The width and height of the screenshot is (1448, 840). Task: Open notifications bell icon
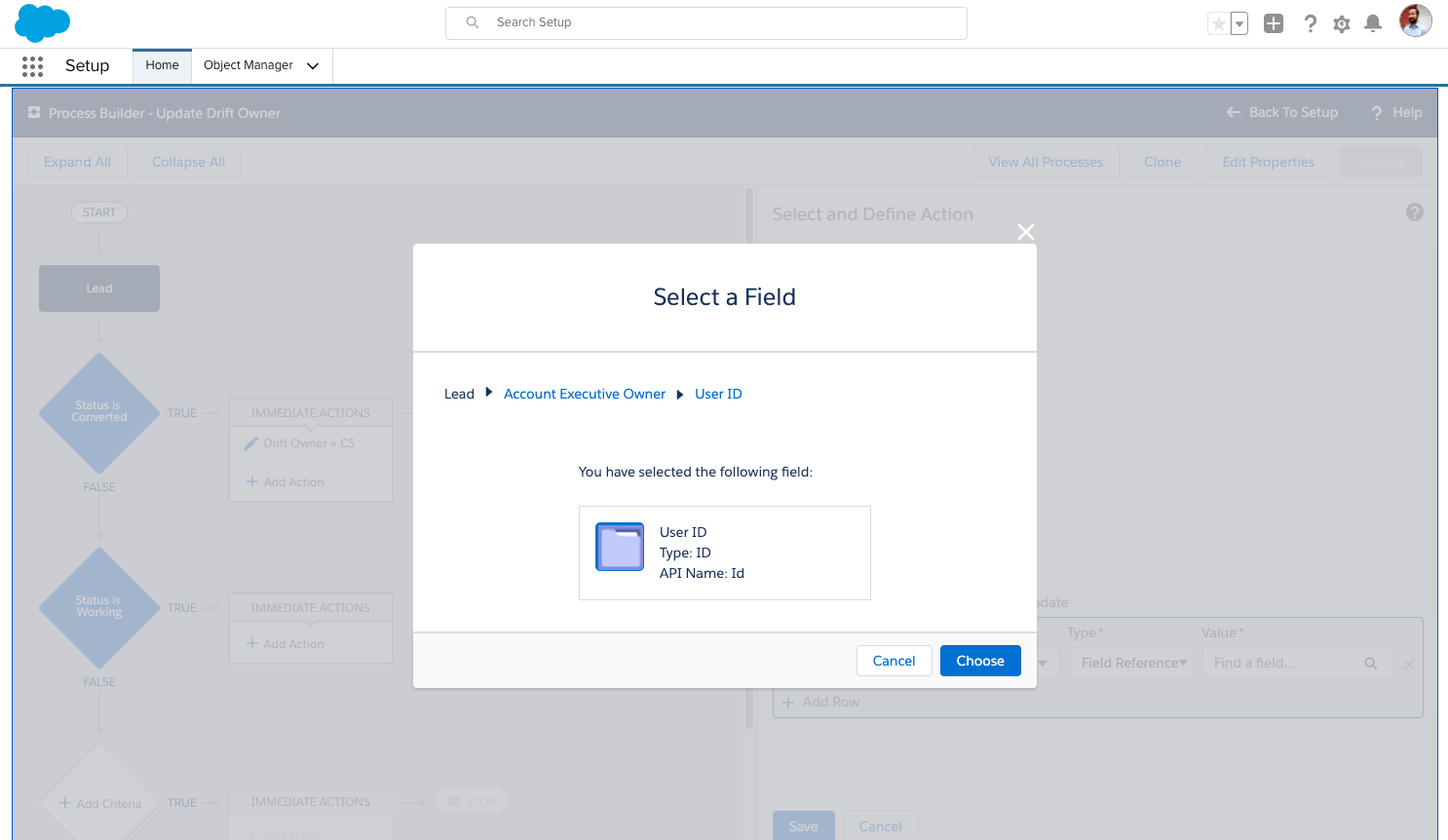pos(1373,23)
